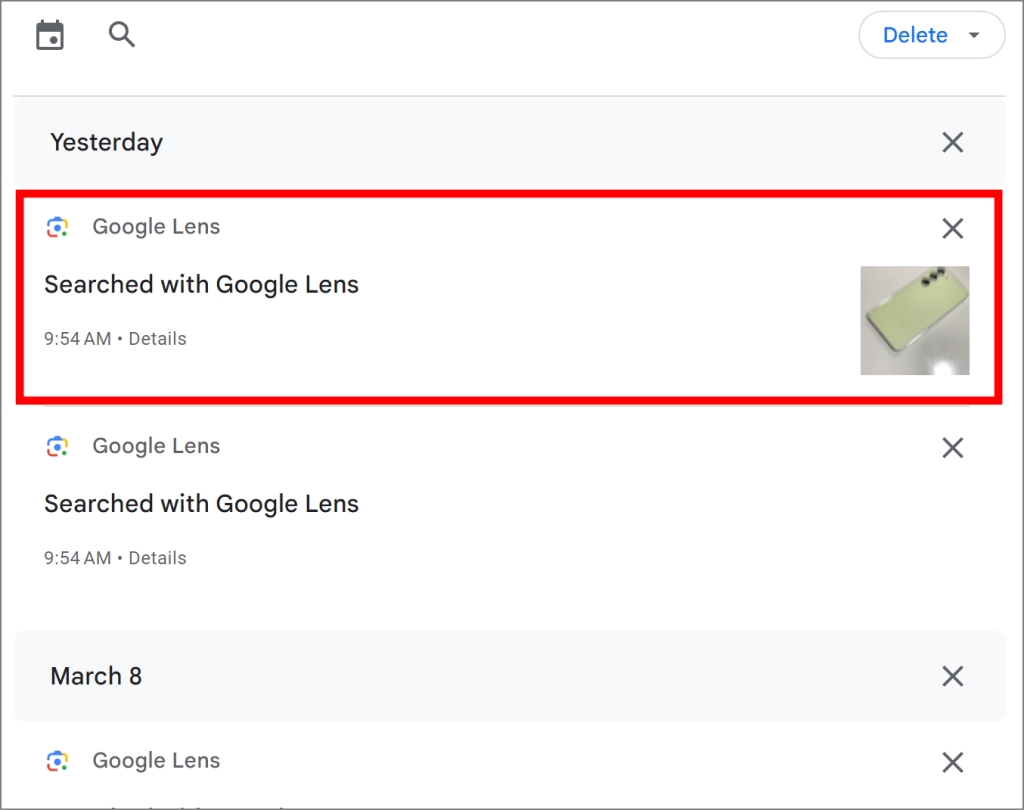This screenshot has width=1024, height=810.
Task: Select the Google Lens icon under March 8
Action: (x=58, y=760)
